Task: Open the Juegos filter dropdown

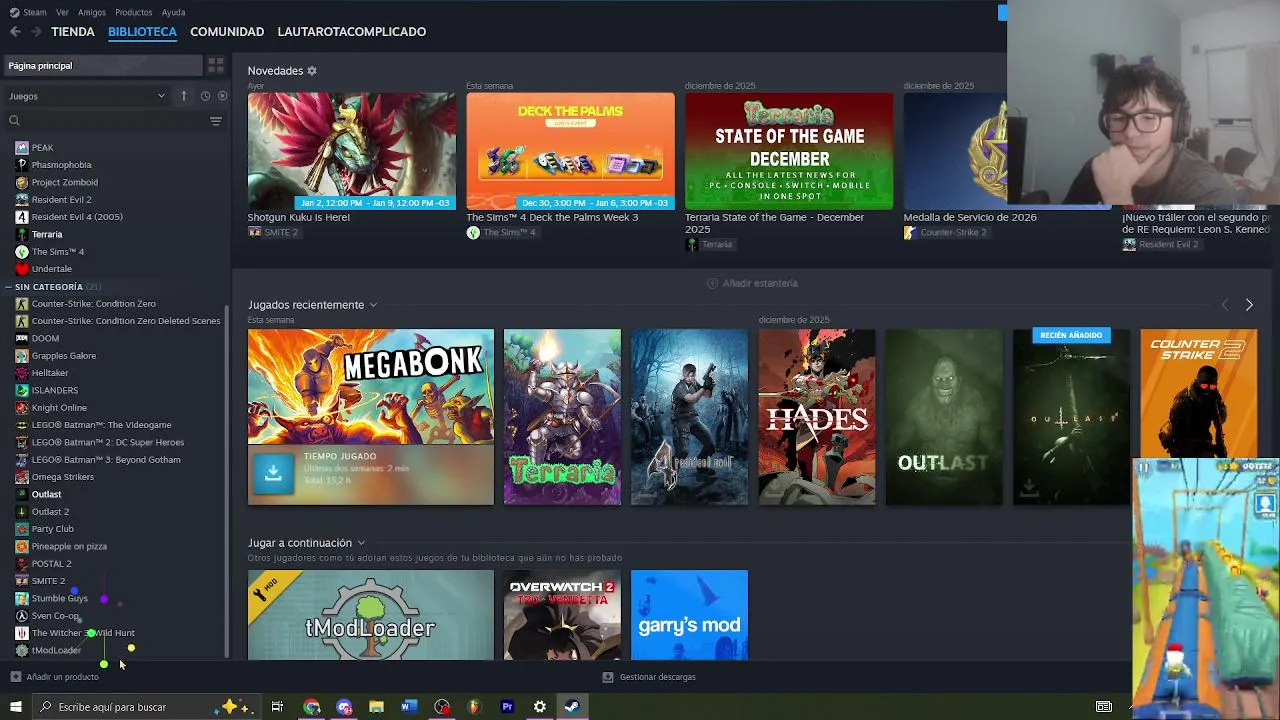Action: pos(87,96)
